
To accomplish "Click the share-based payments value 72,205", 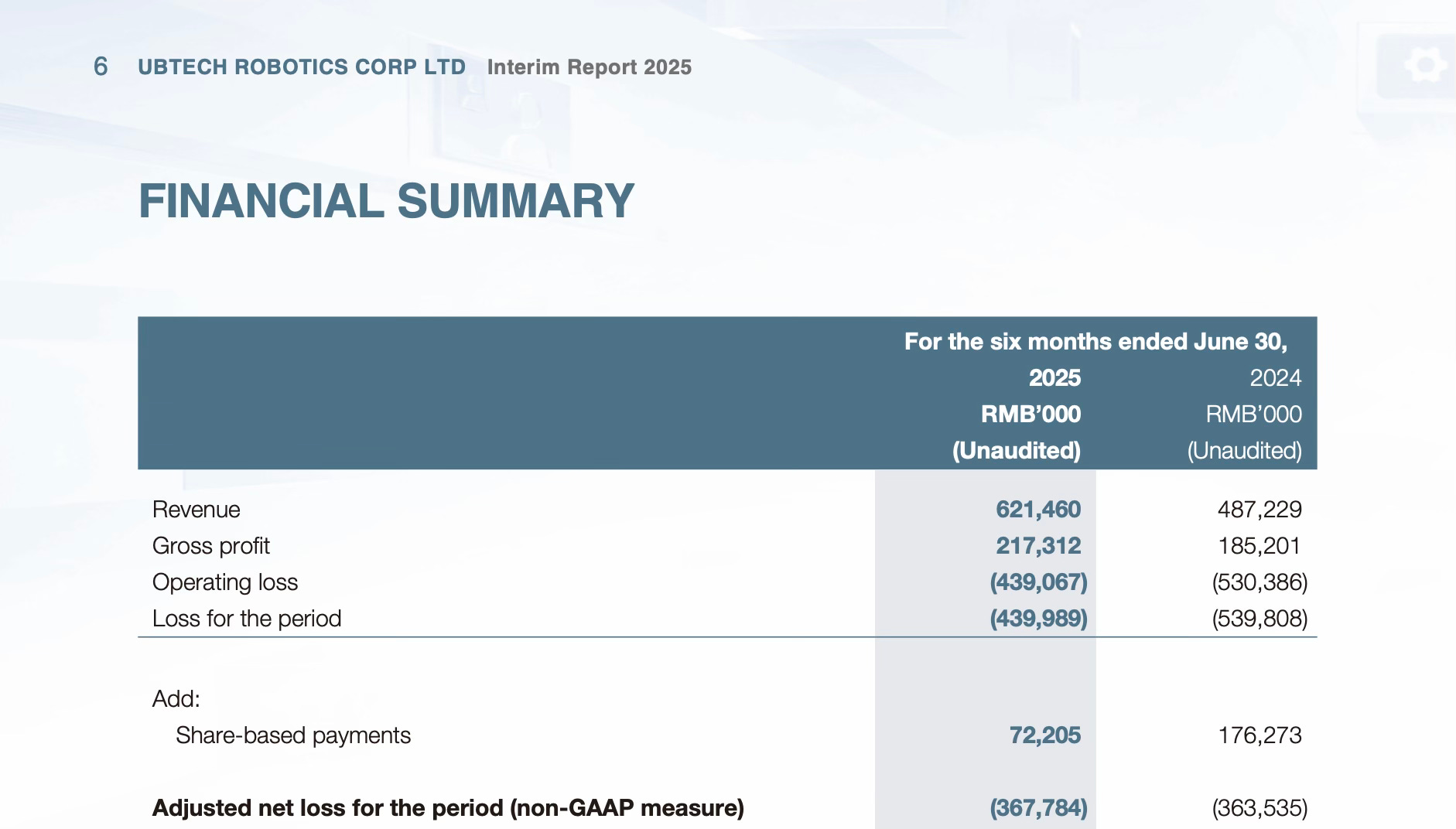I will point(1045,735).
